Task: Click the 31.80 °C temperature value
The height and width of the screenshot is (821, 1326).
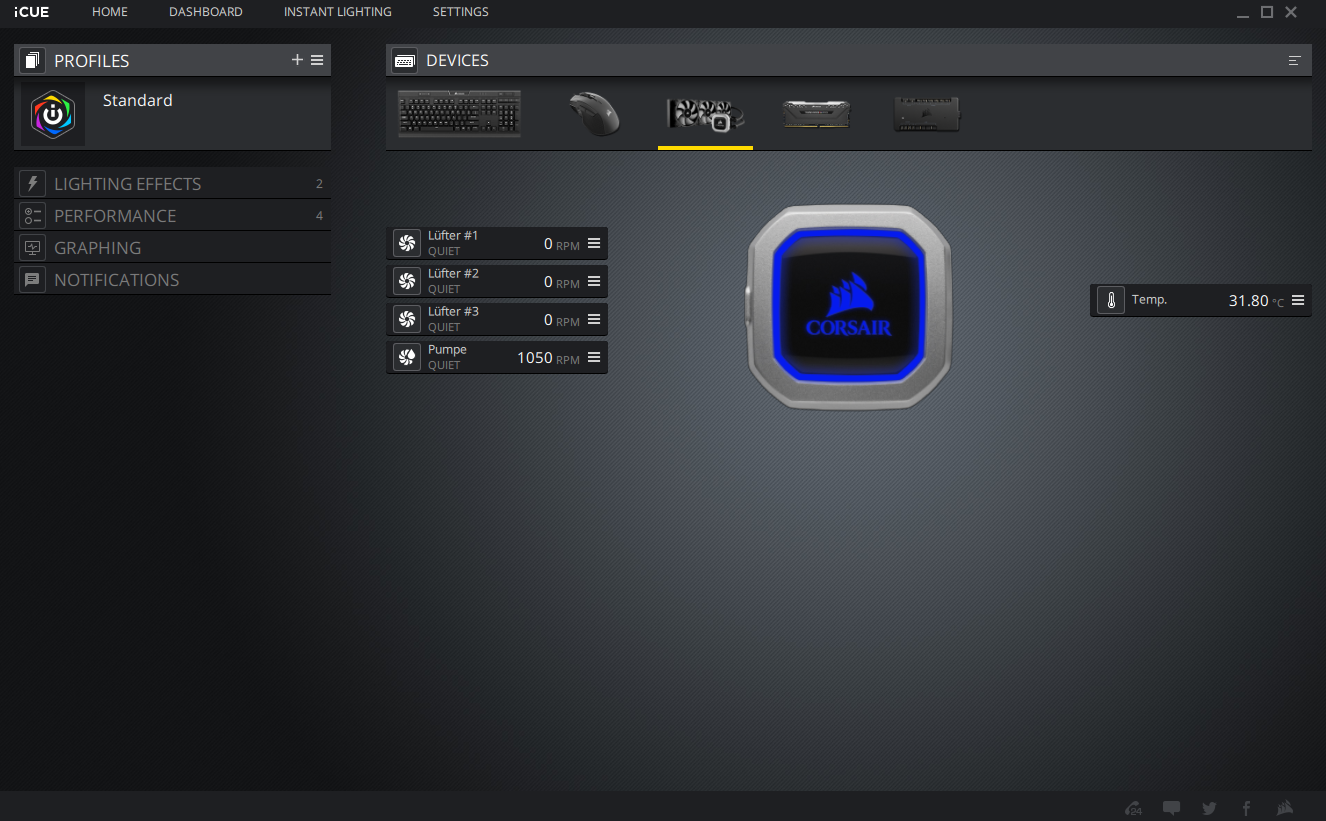Action: tap(1256, 301)
